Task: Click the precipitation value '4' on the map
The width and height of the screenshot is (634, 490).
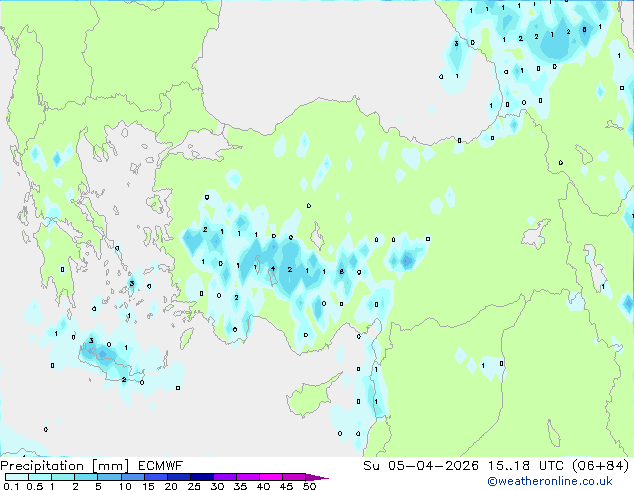Action: (273, 268)
